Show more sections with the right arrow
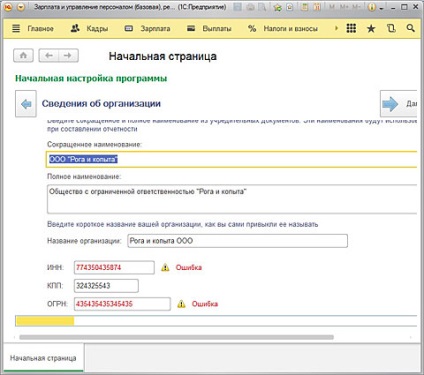Screen dimensions: 424x375 pyautogui.click(x=336, y=28)
